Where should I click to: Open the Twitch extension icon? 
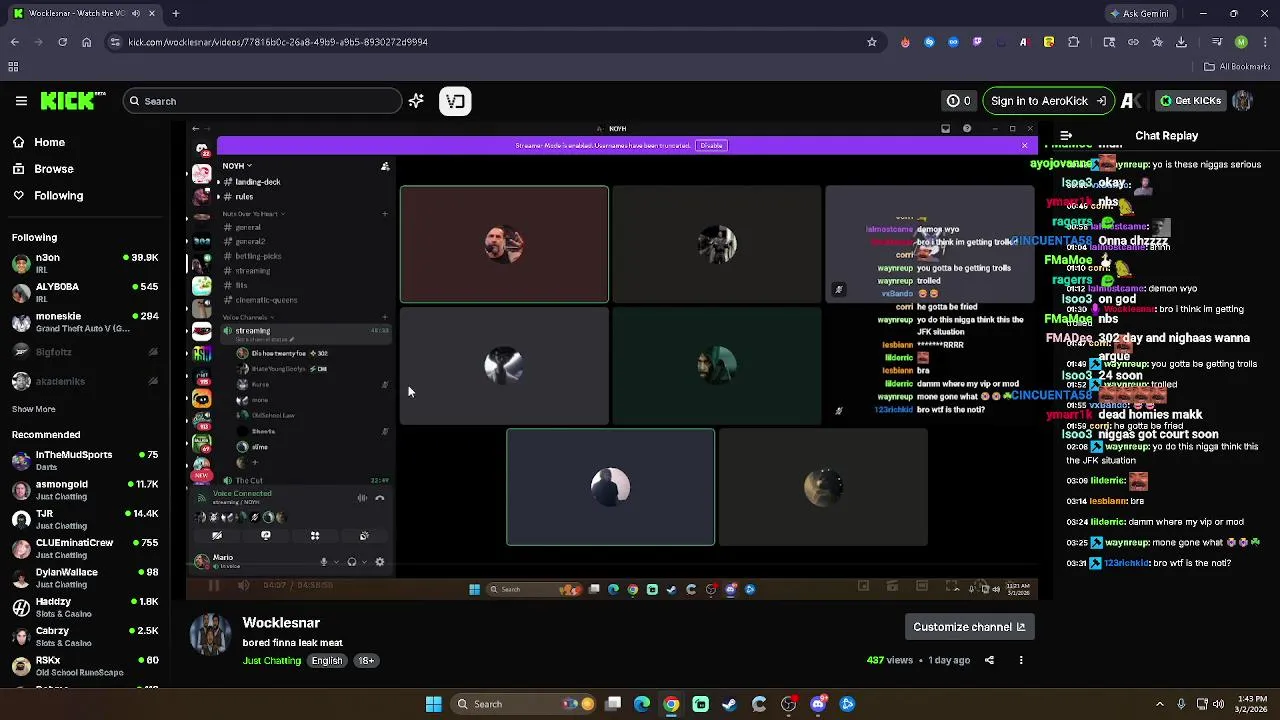click(977, 42)
